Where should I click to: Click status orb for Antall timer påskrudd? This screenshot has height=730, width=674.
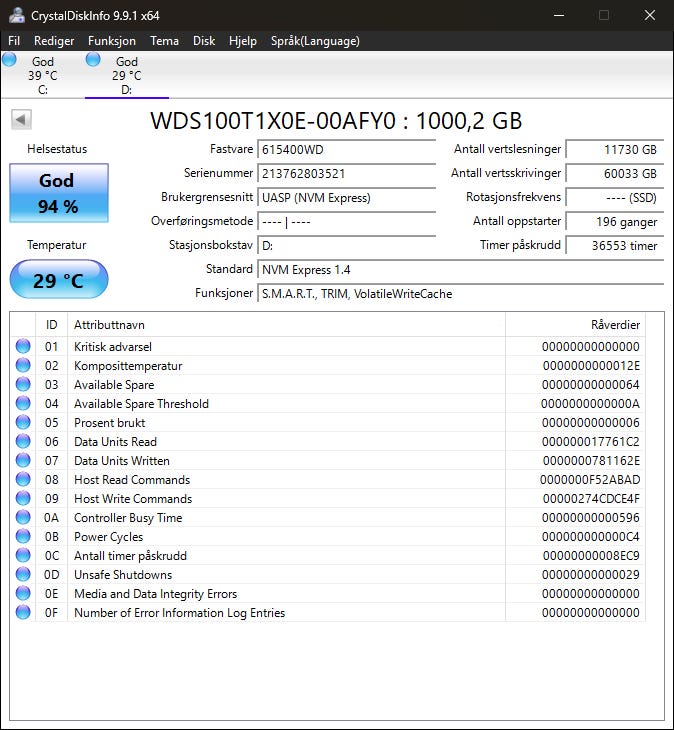coord(23,555)
